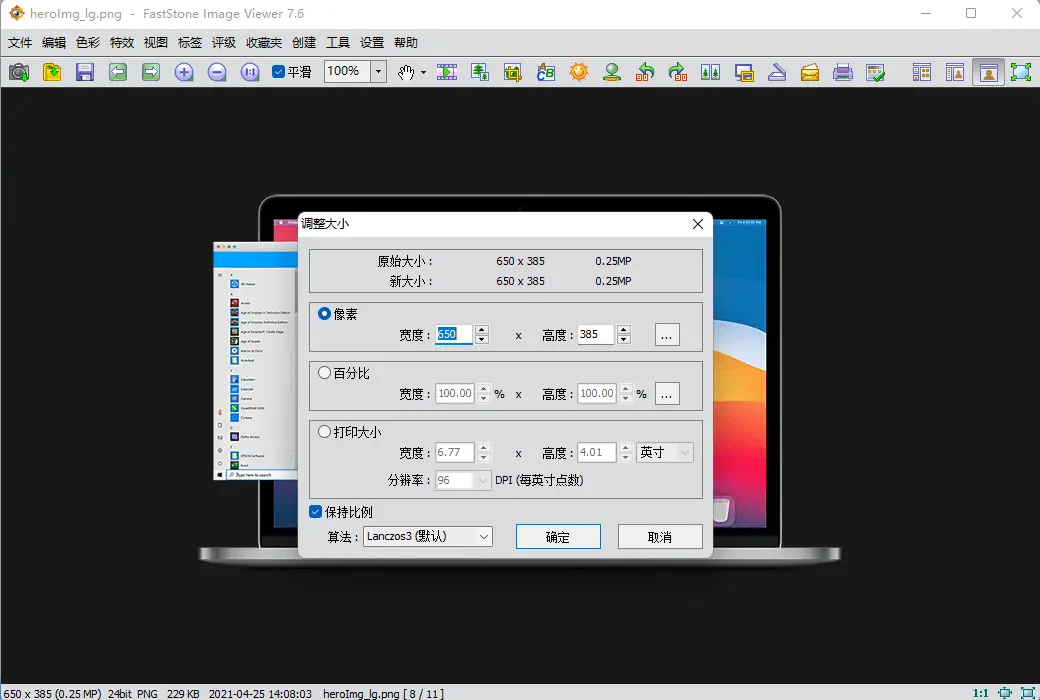Open the 设置 menu
The image size is (1040, 700).
click(372, 42)
